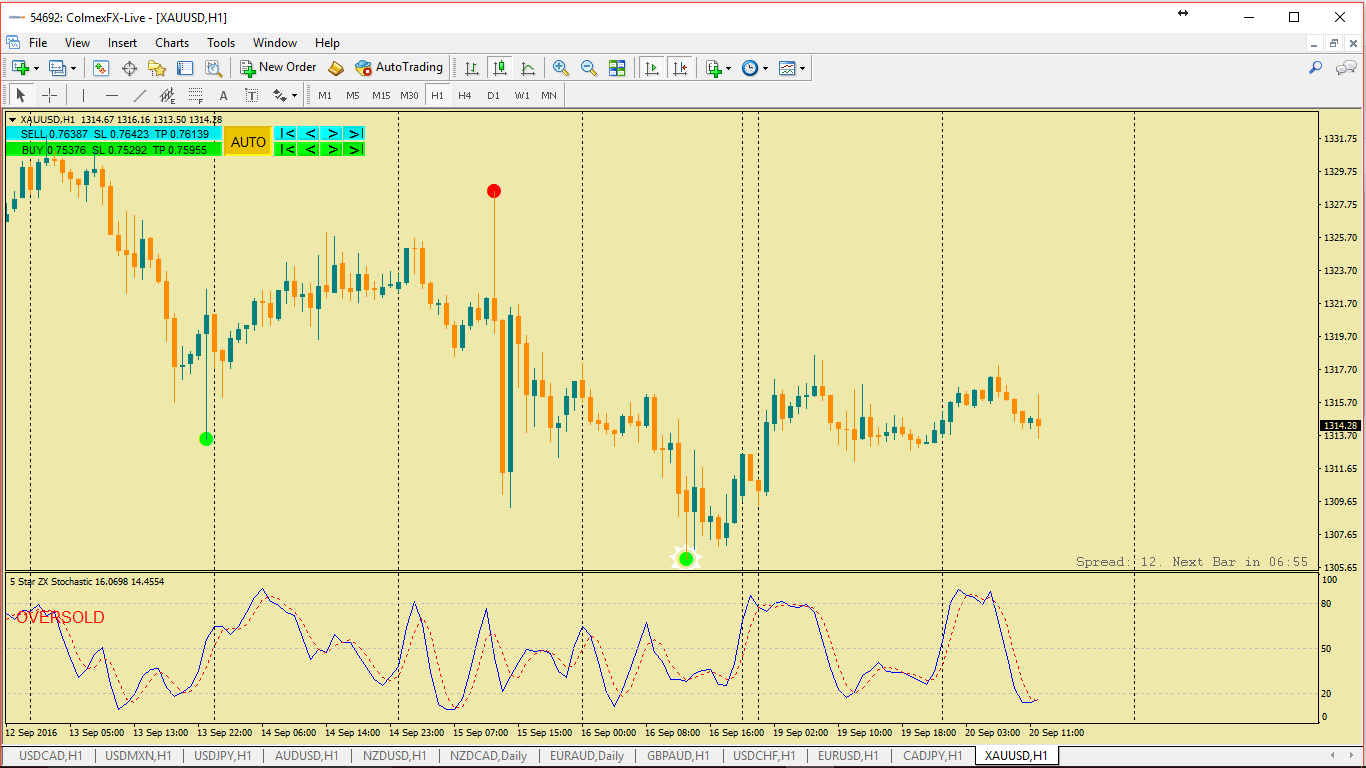Open the Insert menu

pos(123,43)
